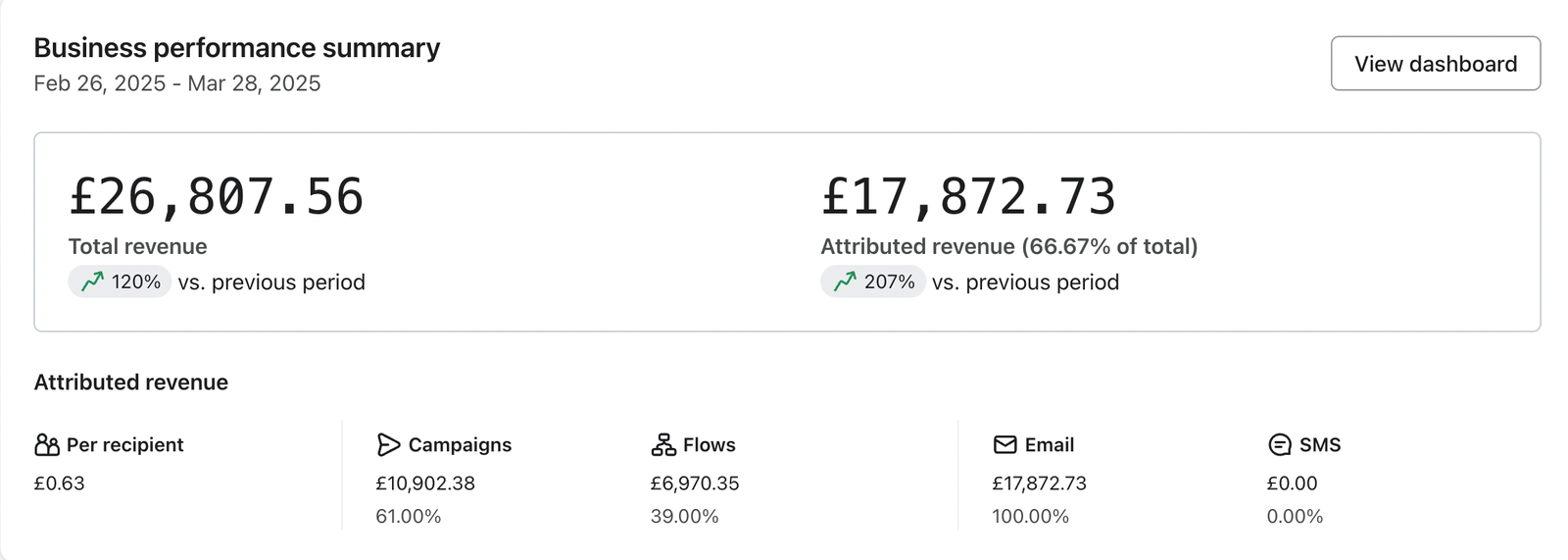Click the Flows diagram icon
This screenshot has height=560, width=1568.
point(663,445)
